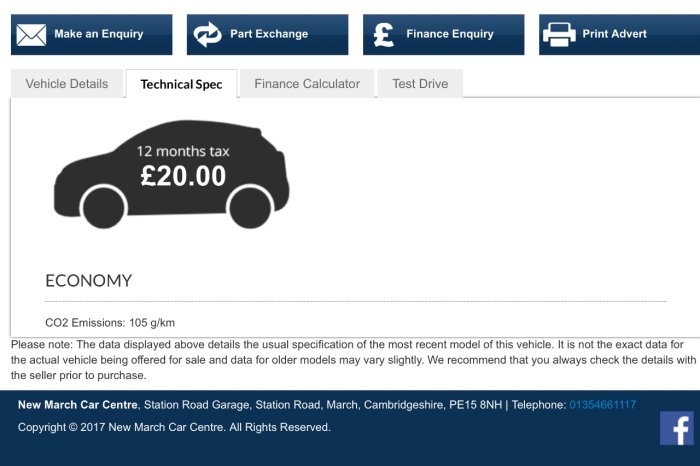The width and height of the screenshot is (700, 466).
Task: Click the Print Advert button
Action: click(x=620, y=34)
